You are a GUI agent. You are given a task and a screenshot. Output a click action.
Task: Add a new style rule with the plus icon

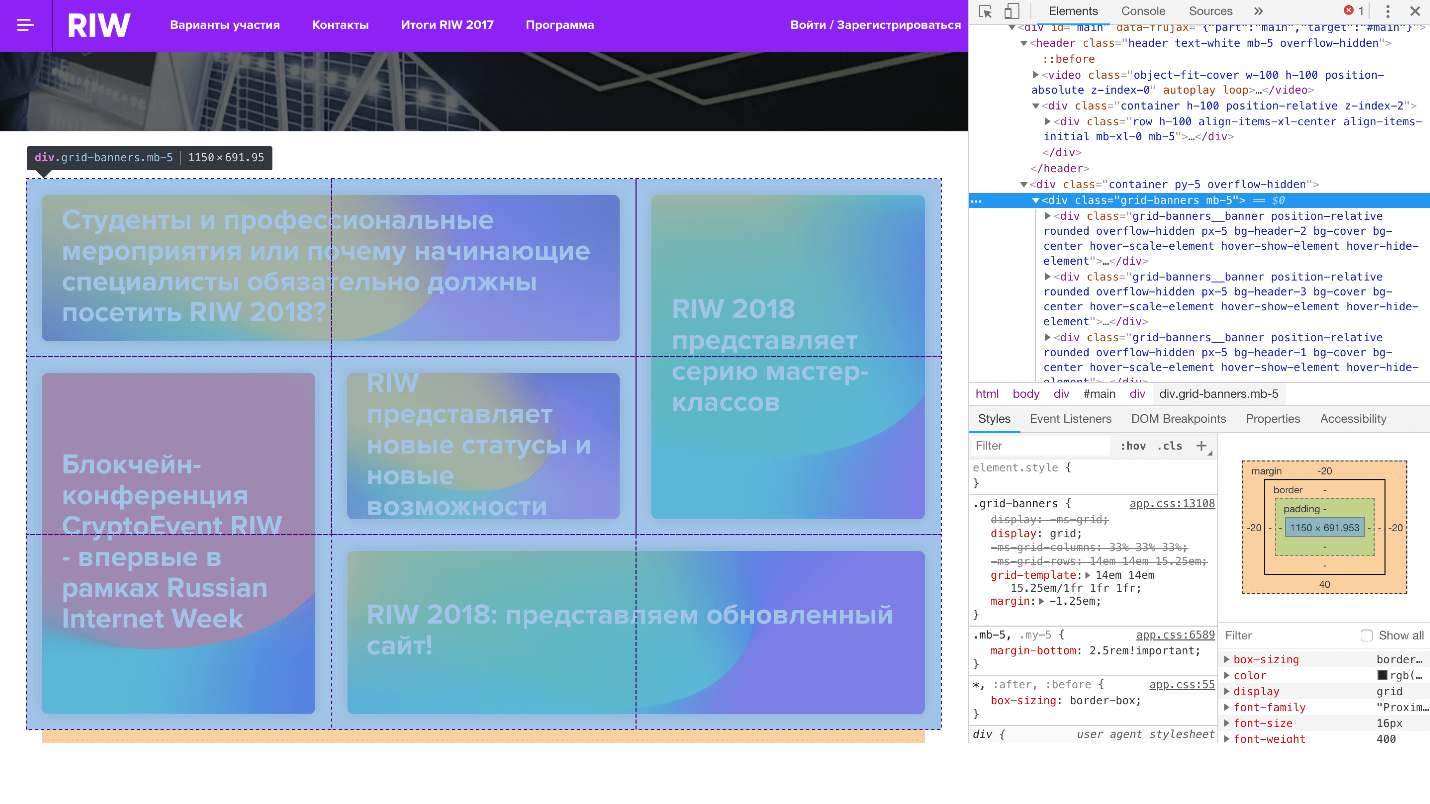click(x=1201, y=445)
